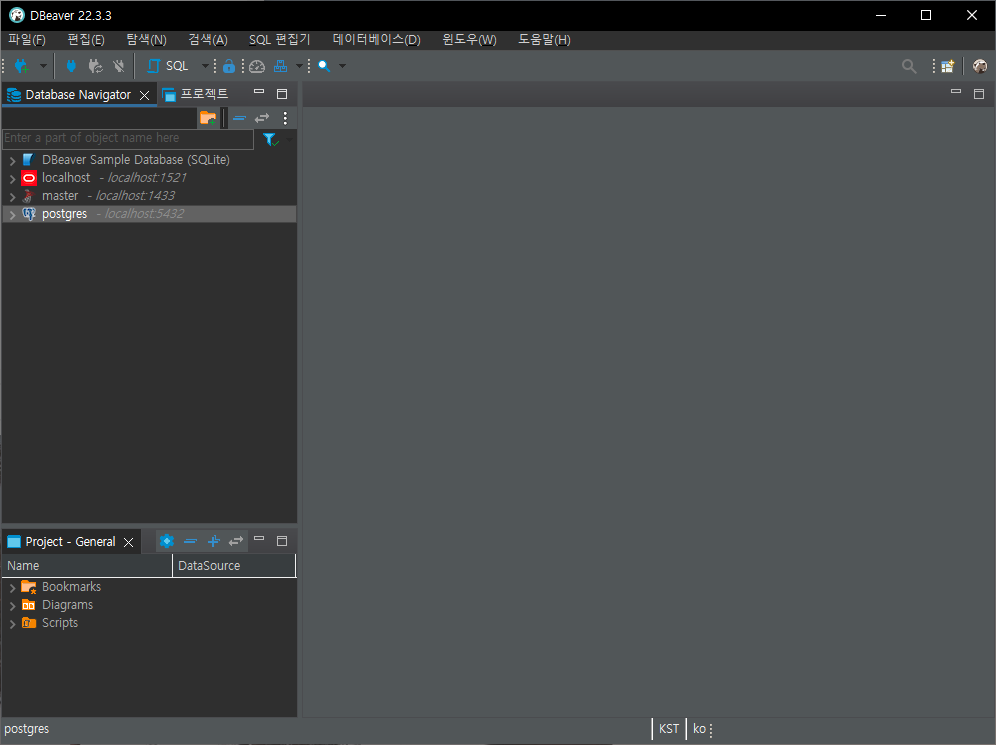Image resolution: width=996 pixels, height=745 pixels.
Task: Click the Open Perspective icon at top right
Action: pos(948,66)
